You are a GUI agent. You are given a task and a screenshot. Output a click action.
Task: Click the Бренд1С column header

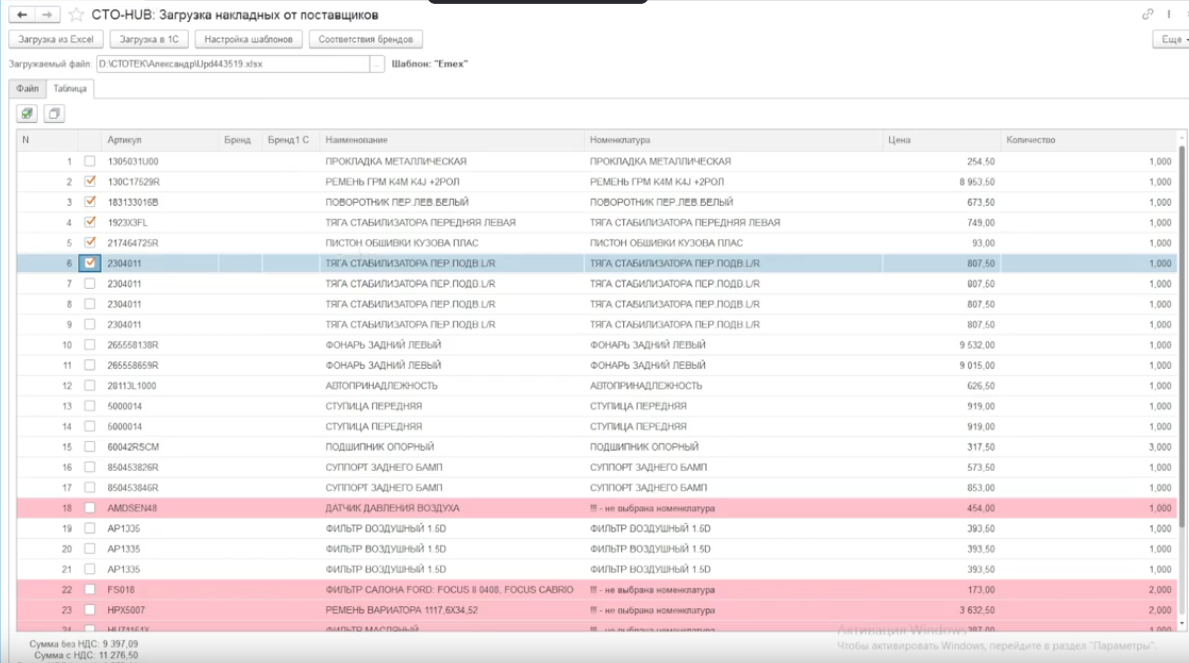click(x=290, y=140)
